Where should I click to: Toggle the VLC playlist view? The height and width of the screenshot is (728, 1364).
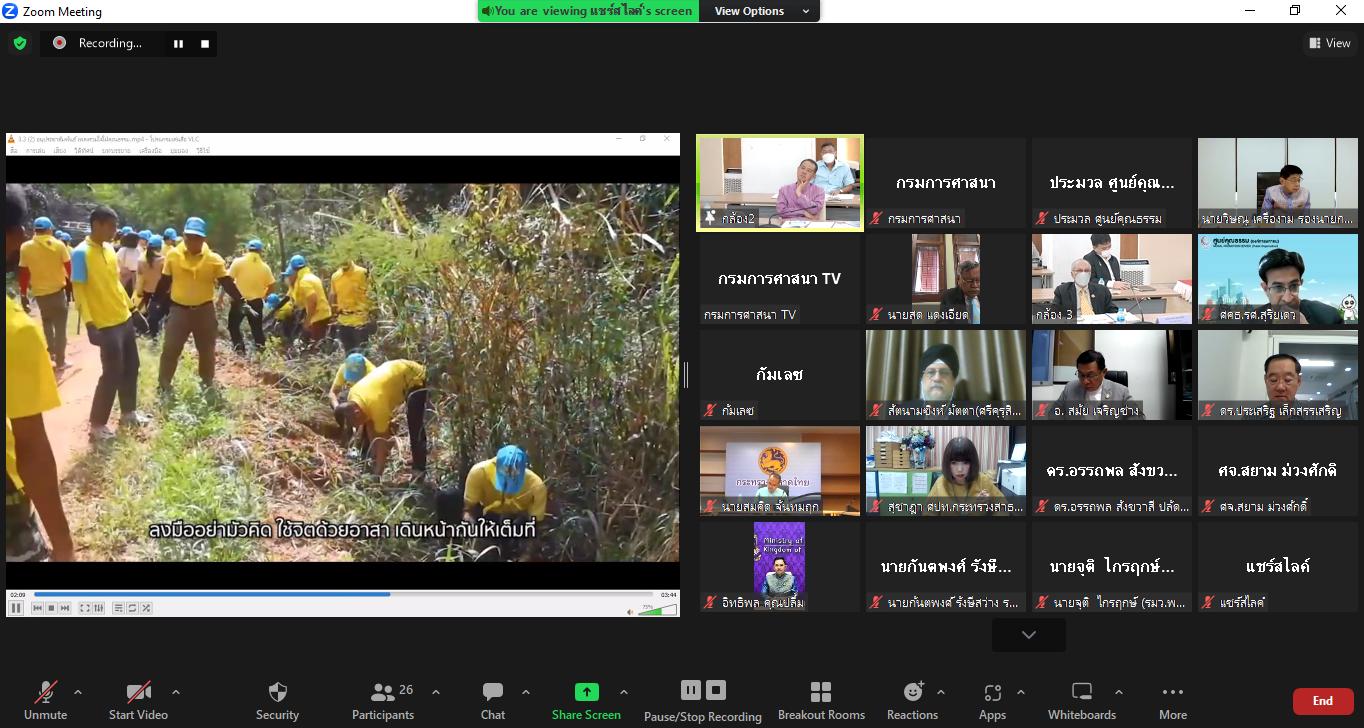click(119, 608)
